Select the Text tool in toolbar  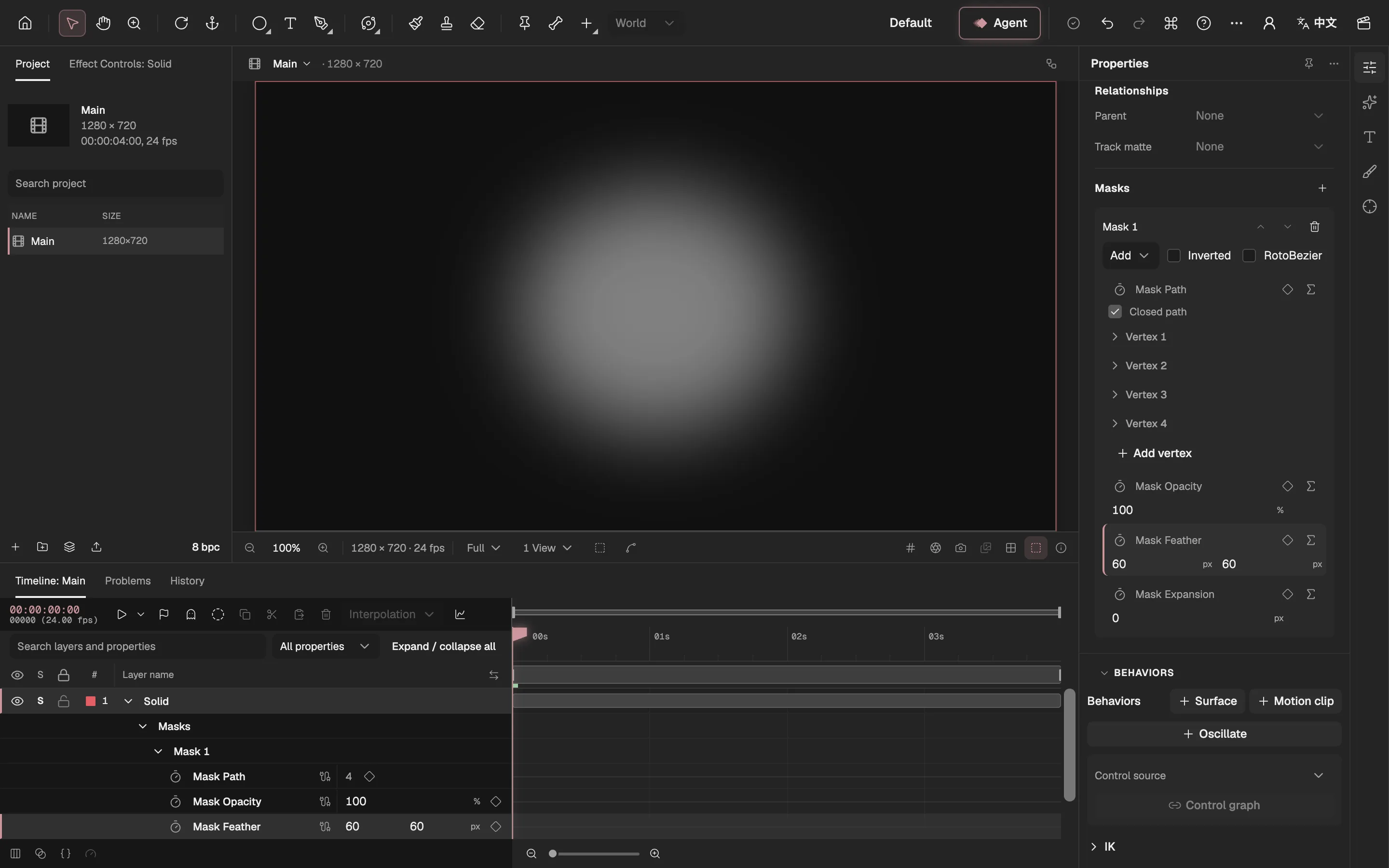tap(290, 23)
